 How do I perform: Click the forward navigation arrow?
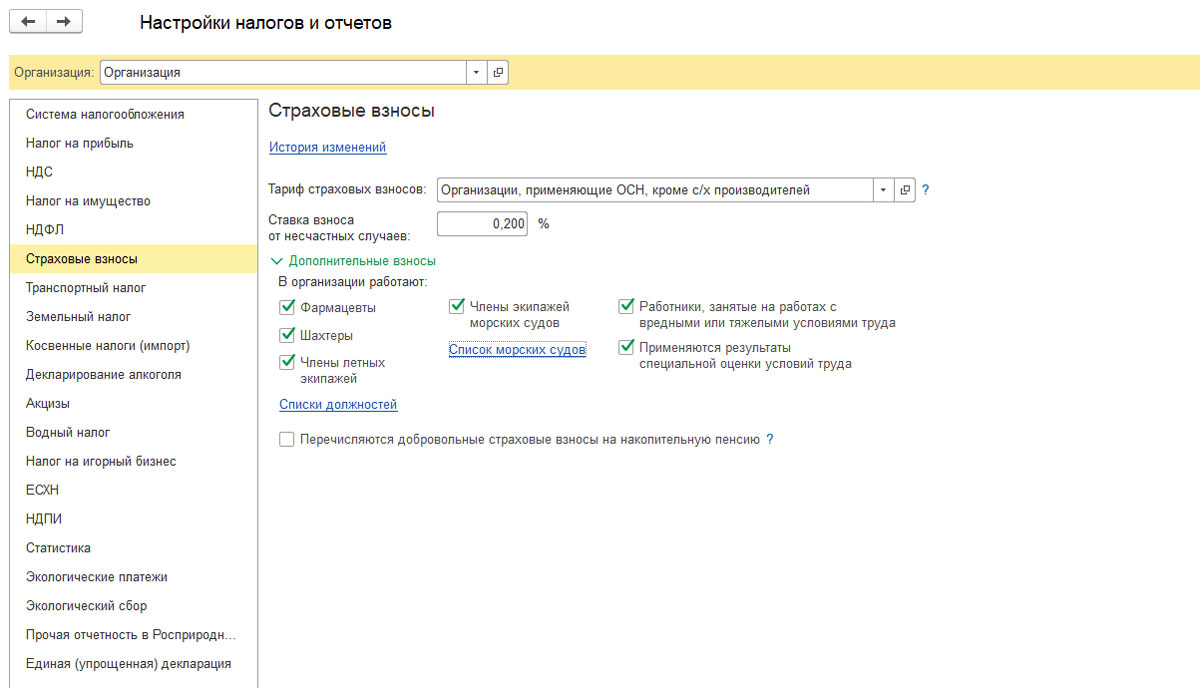(x=64, y=22)
